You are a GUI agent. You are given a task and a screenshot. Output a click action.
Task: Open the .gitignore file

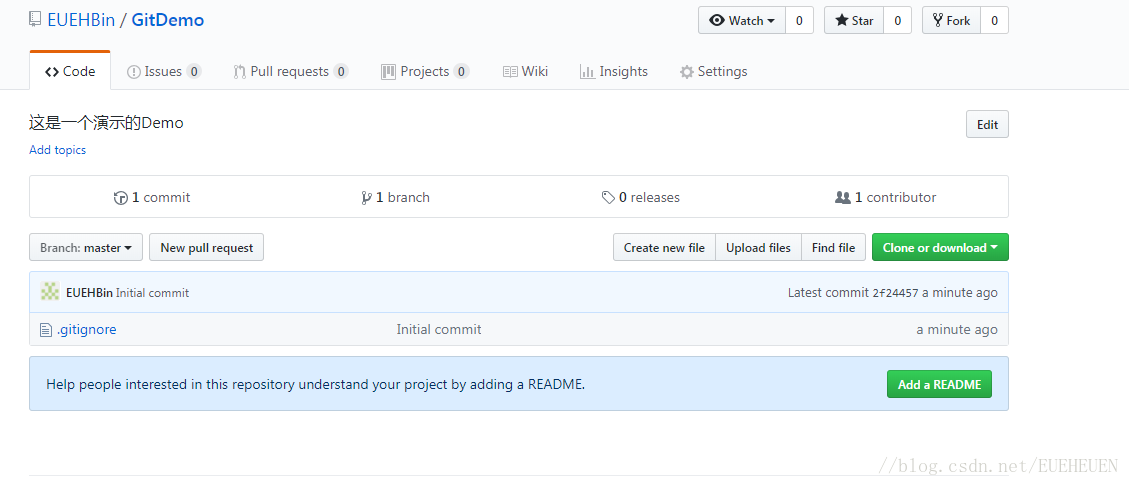pyautogui.click(x=86, y=330)
